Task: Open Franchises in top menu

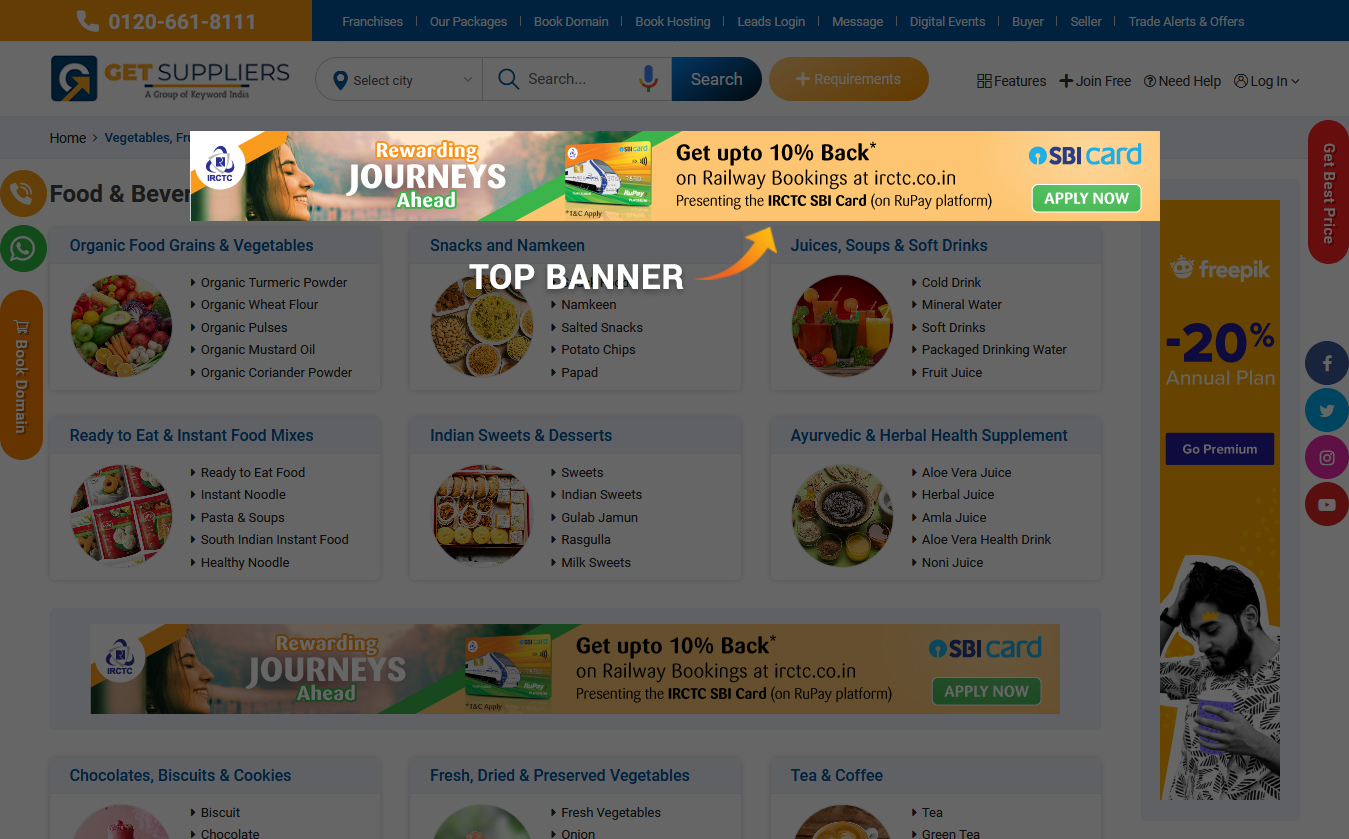Action: tap(372, 21)
